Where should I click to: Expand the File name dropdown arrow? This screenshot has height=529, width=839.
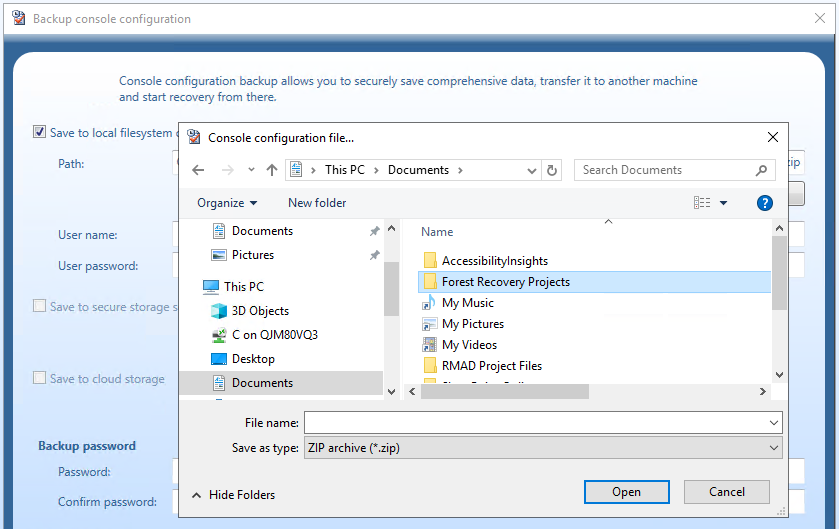[774, 423]
